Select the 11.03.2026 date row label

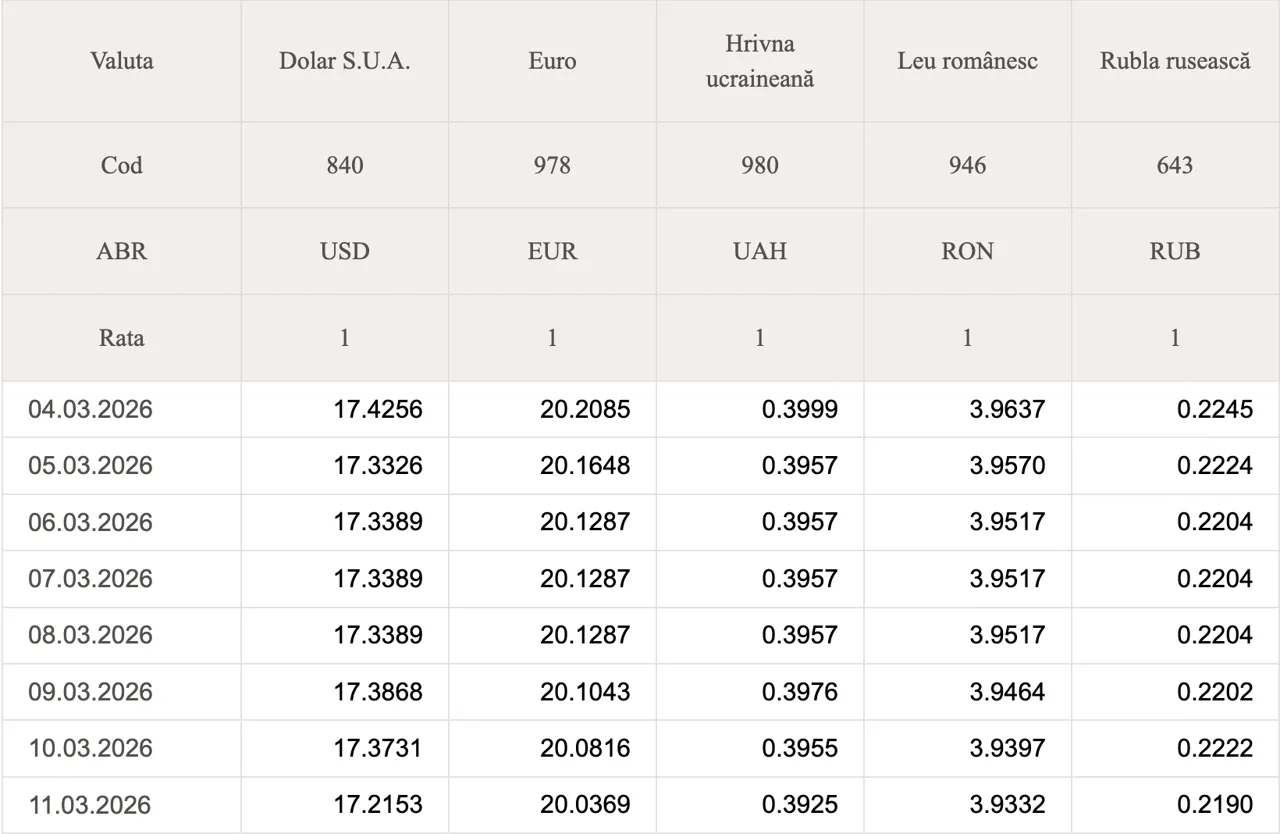point(91,805)
